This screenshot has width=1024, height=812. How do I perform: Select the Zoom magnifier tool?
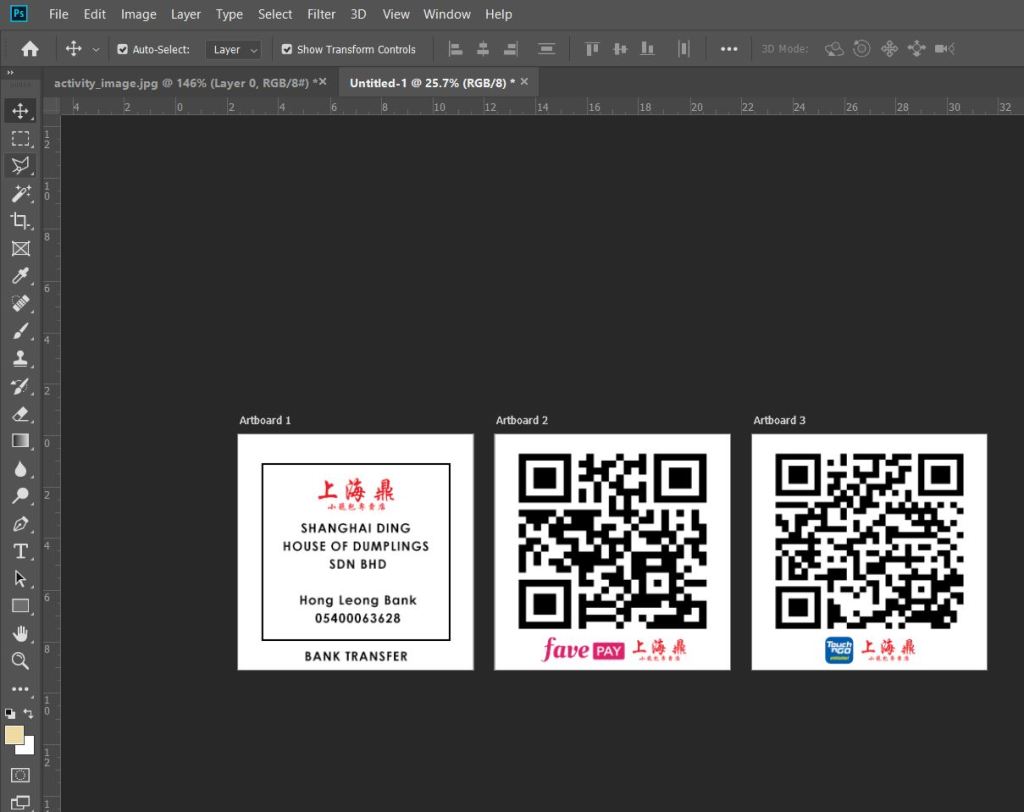coord(20,661)
